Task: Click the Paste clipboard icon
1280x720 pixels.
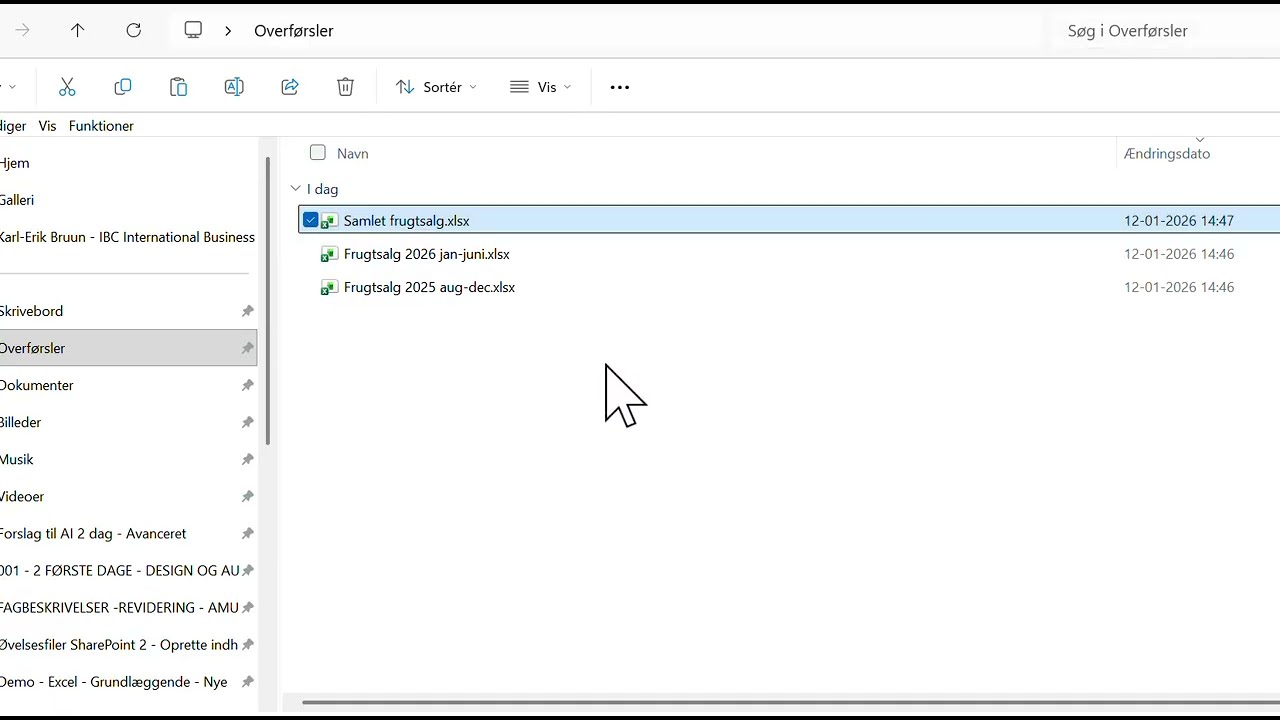Action: [178, 87]
